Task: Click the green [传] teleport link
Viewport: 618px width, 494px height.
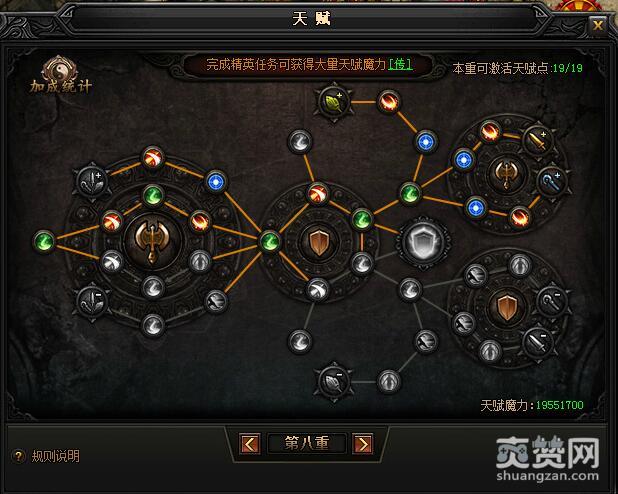Action: click(x=400, y=64)
